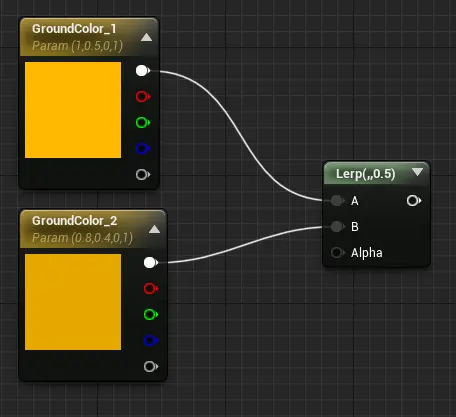Image resolution: width=456 pixels, height=417 pixels.
Task: Click the Lerp node output pin
Action: coord(414,201)
